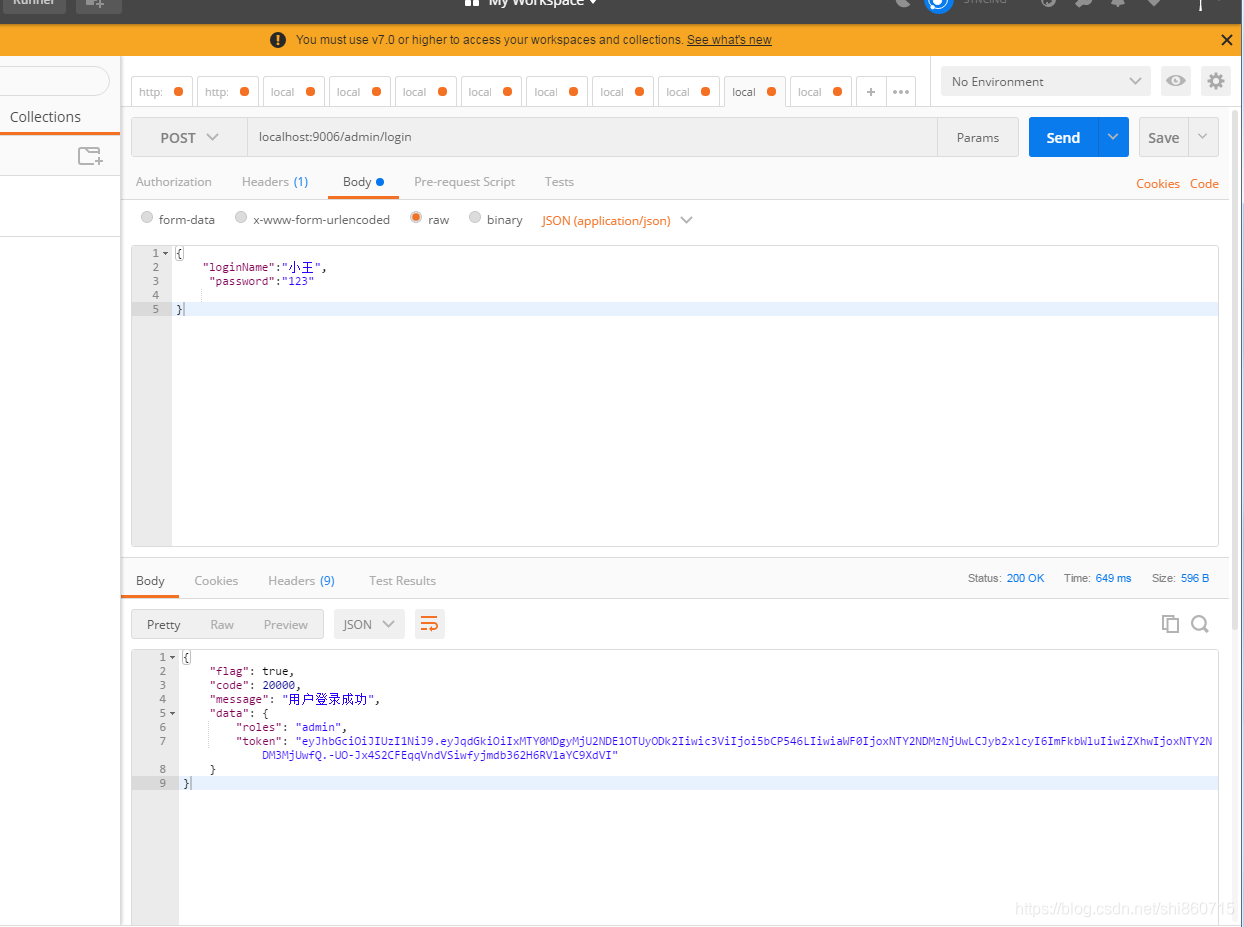
Task: Select the Collections sidebar tab
Action: coord(45,117)
